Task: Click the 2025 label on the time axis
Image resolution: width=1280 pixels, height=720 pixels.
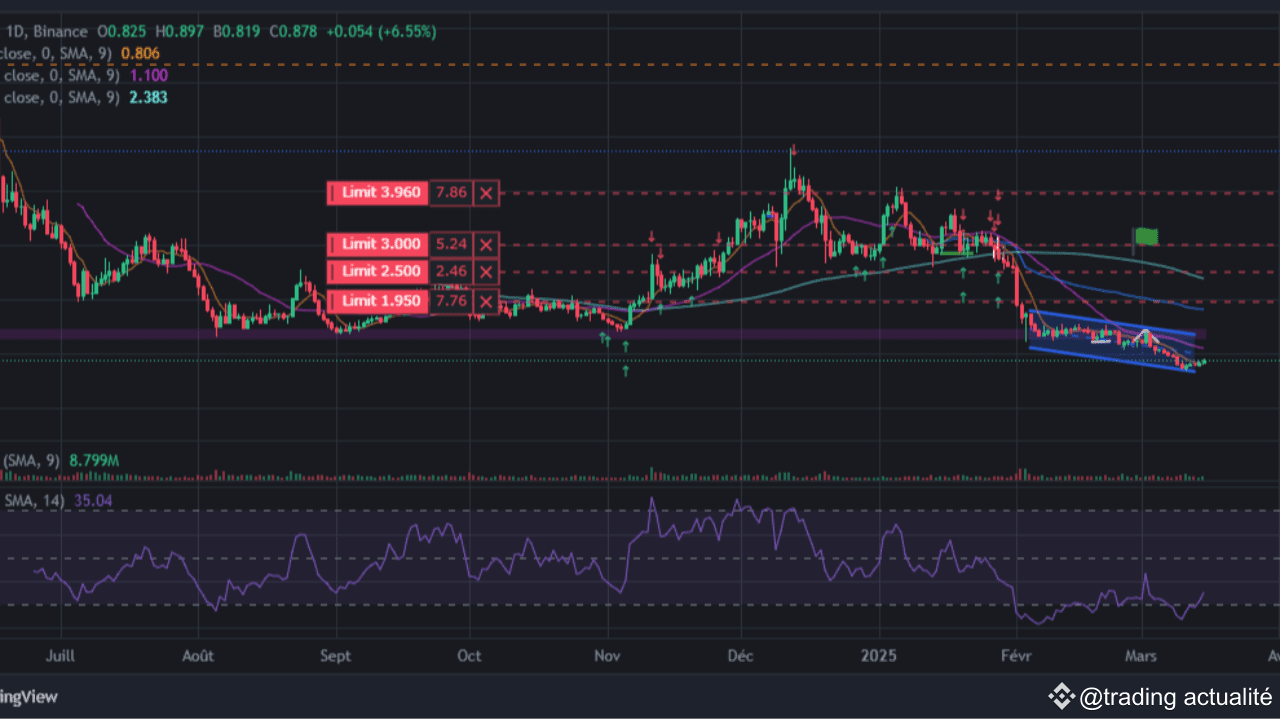Action: tap(878, 656)
